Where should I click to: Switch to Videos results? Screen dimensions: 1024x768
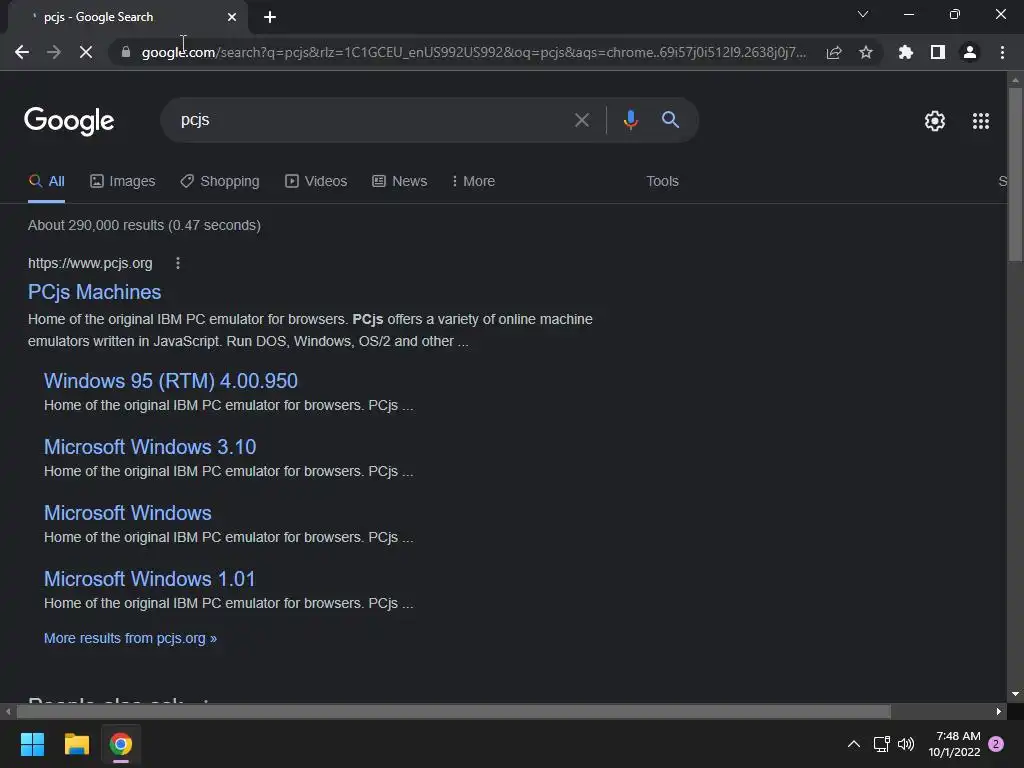(x=316, y=181)
